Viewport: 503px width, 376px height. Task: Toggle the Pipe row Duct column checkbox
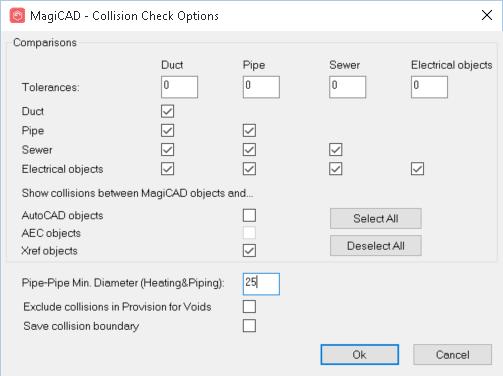click(167, 131)
